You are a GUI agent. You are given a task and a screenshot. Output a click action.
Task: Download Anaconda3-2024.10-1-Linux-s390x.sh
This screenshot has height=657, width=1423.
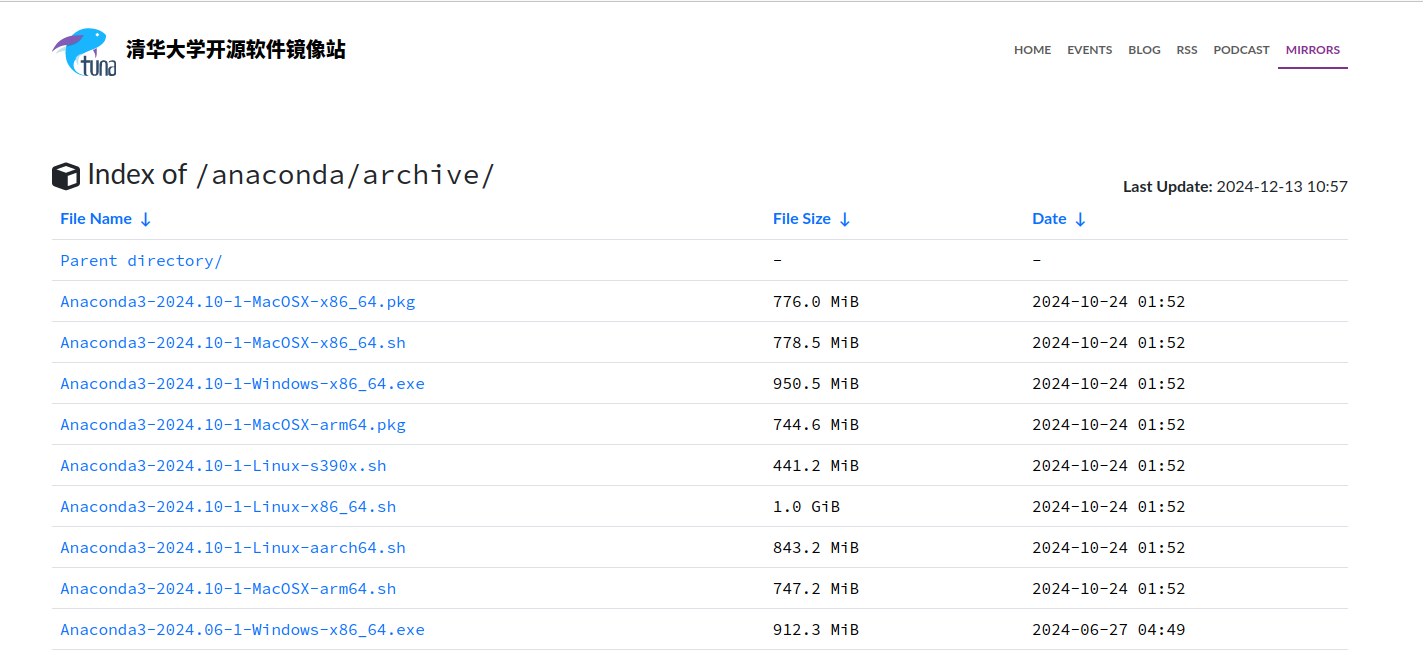pyautogui.click(x=223, y=465)
